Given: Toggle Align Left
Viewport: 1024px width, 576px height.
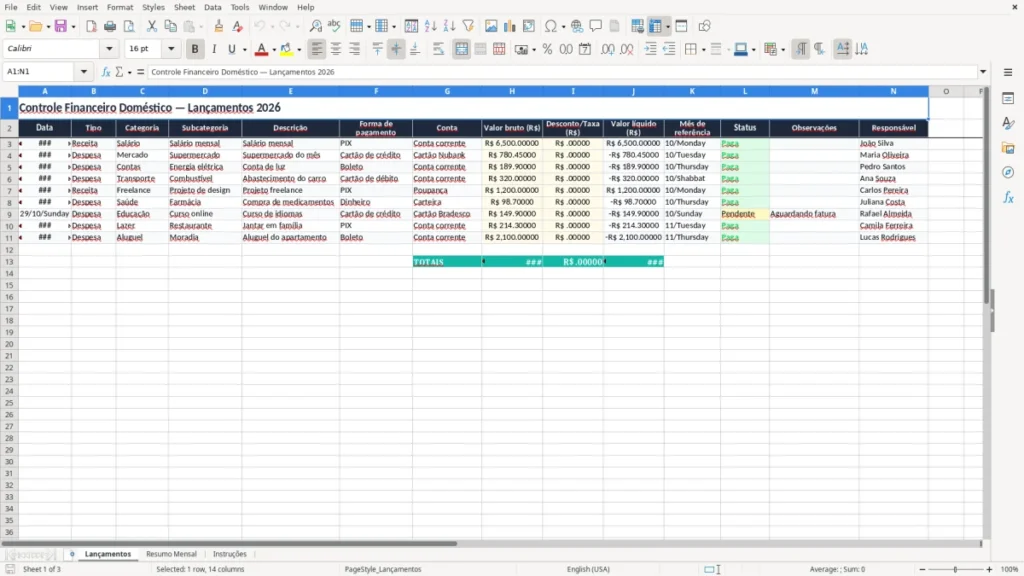Looking at the screenshot, I should 317,49.
